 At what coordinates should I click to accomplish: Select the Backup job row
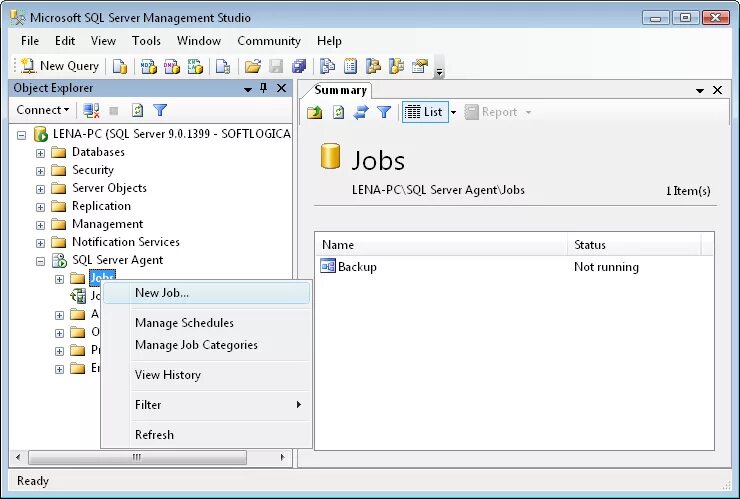[x=514, y=267]
